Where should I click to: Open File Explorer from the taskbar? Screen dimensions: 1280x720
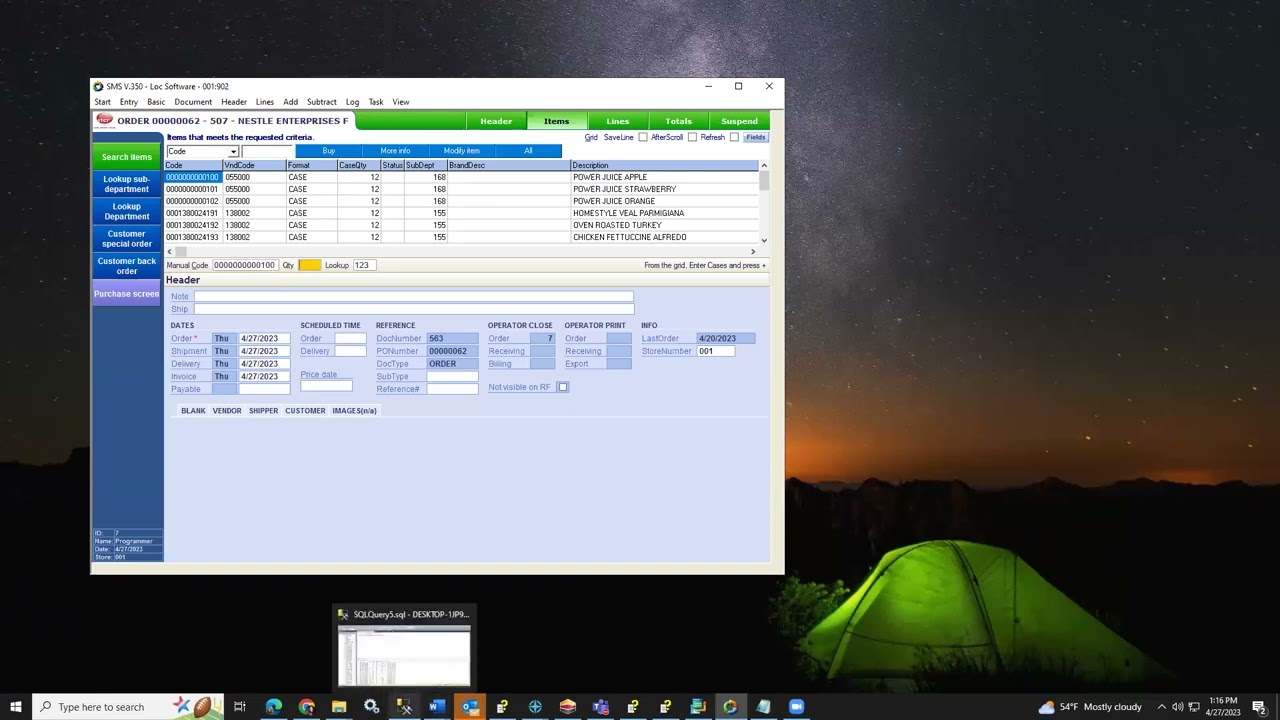pyautogui.click(x=339, y=707)
